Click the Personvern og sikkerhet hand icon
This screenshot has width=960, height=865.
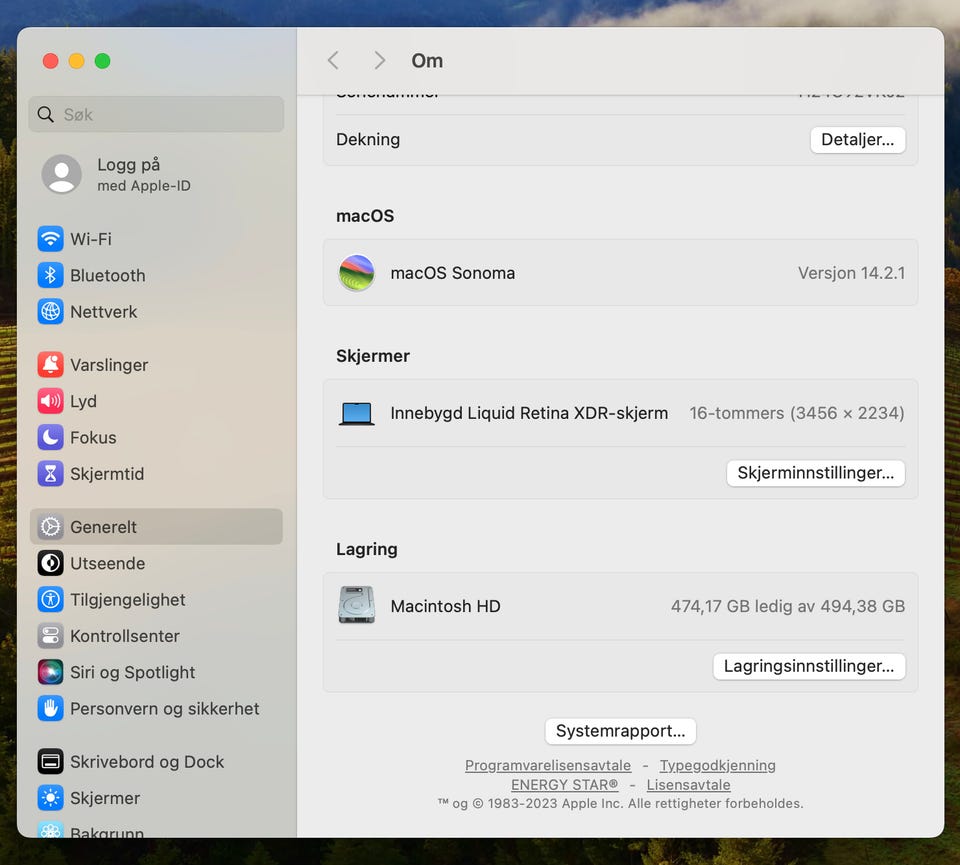(50, 708)
